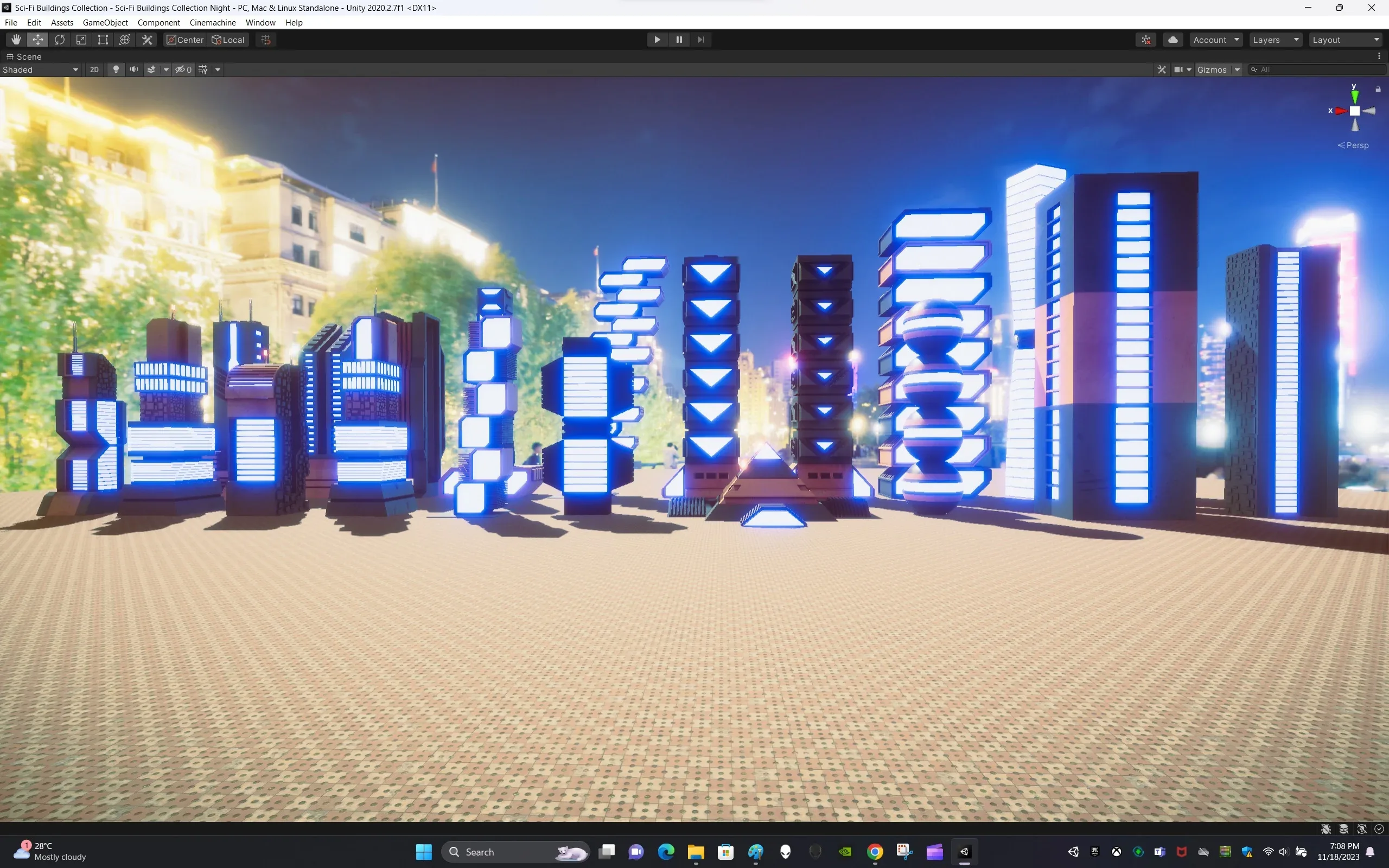Open the Layers dropdown
The height and width of the screenshot is (868, 1389).
tap(1276, 40)
